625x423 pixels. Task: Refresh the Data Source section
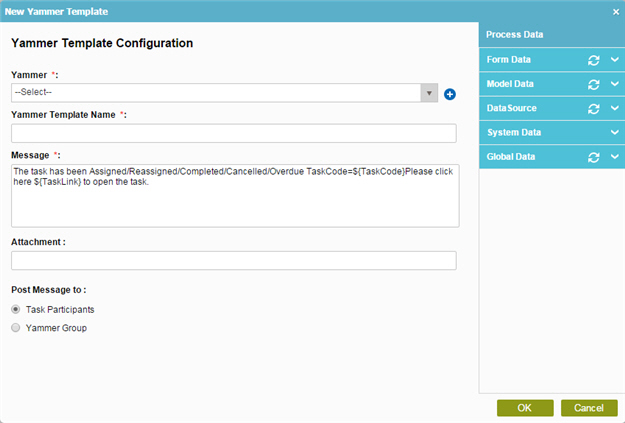(594, 109)
